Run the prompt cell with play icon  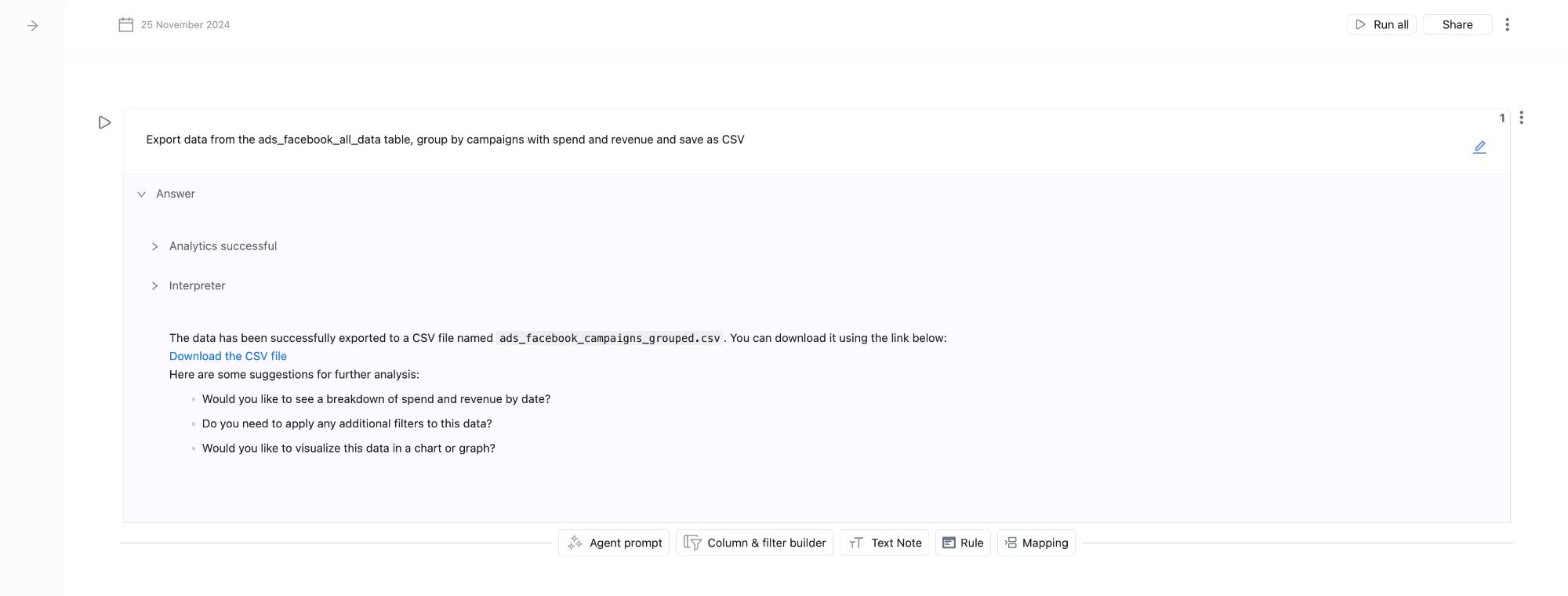pyautogui.click(x=104, y=122)
